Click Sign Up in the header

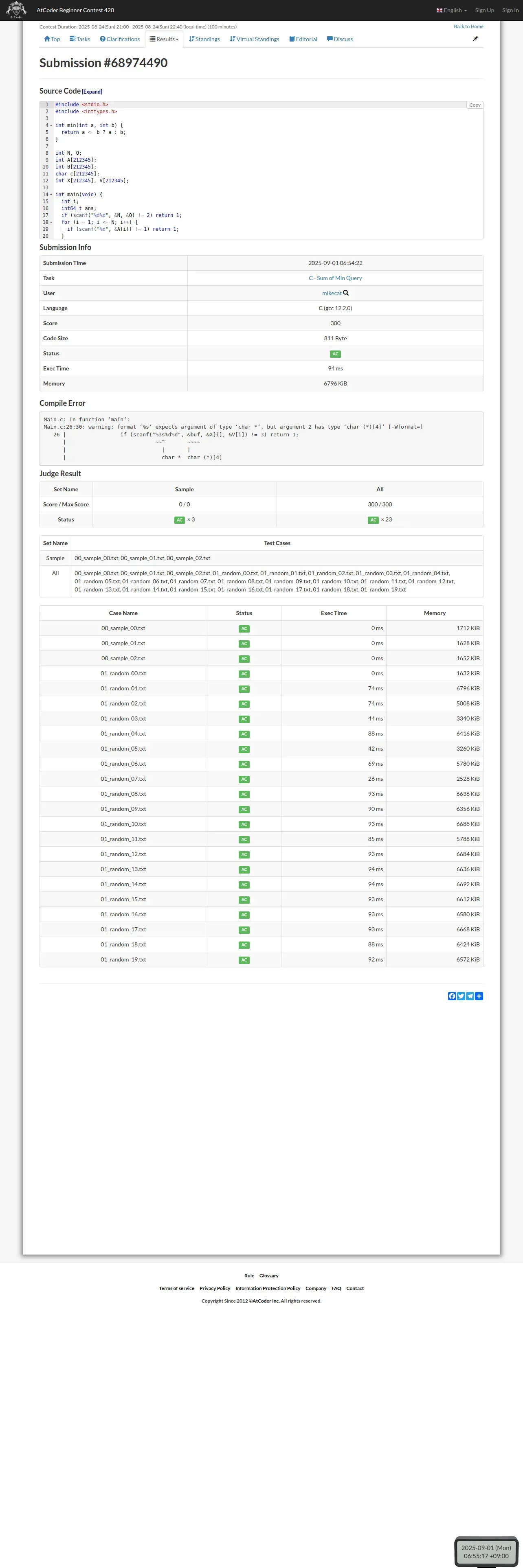[485, 10]
